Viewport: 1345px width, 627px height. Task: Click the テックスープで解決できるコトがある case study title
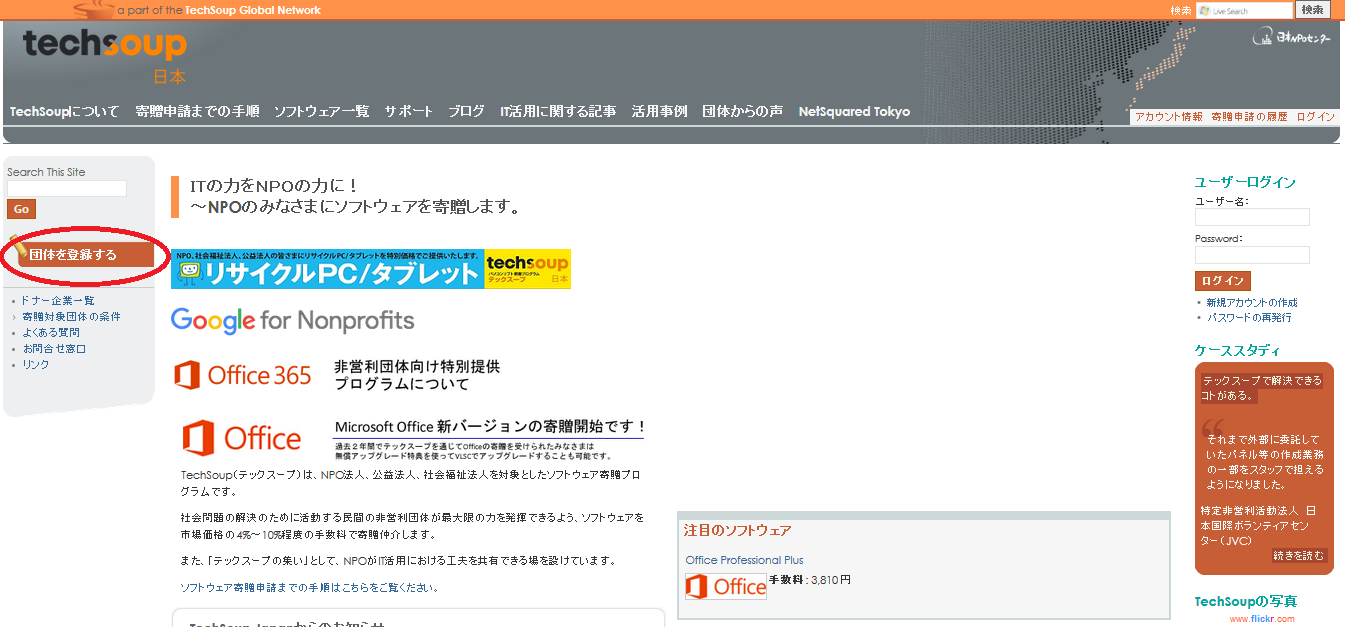pos(1261,388)
